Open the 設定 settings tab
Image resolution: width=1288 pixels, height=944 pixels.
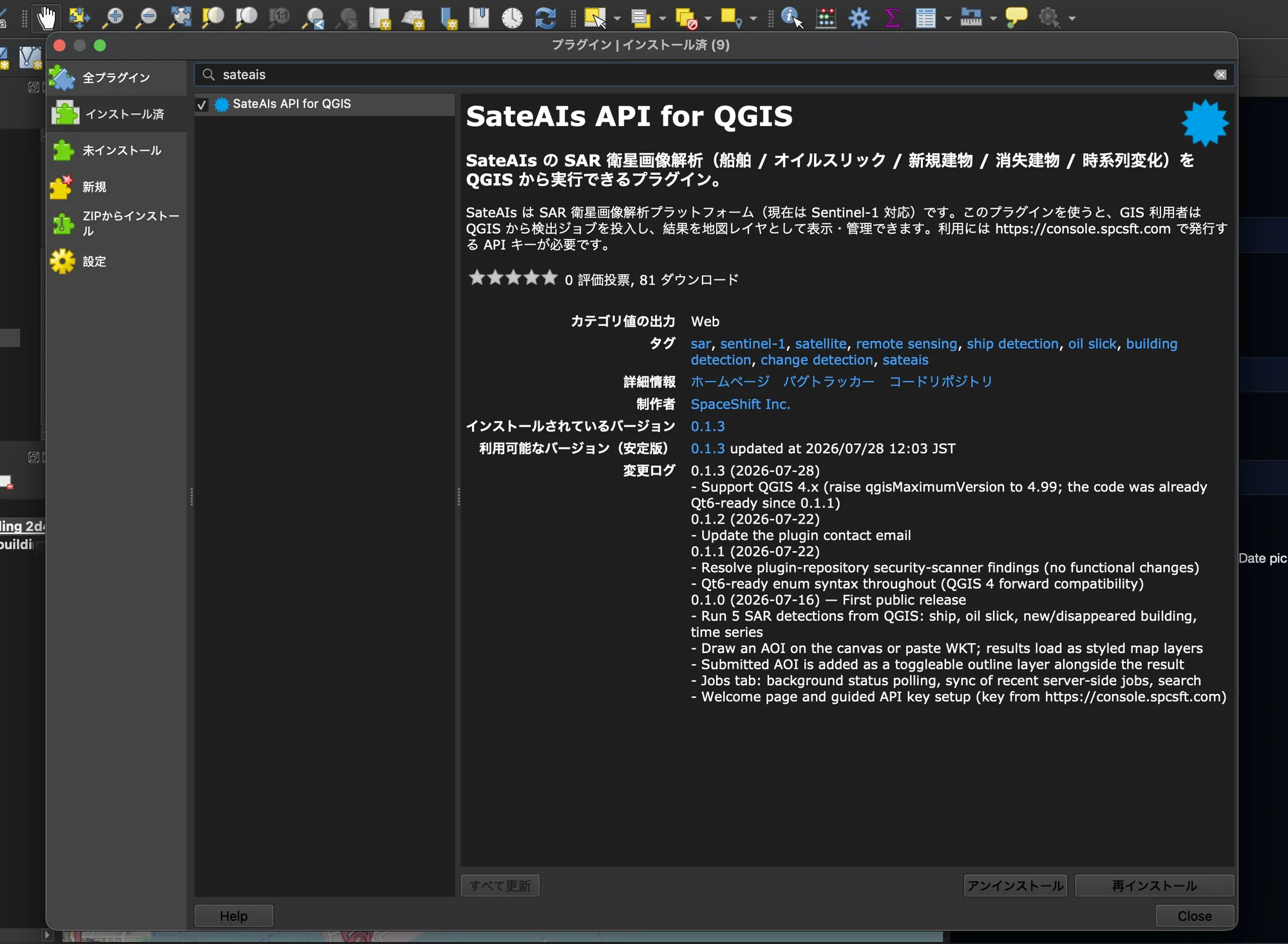click(117, 261)
